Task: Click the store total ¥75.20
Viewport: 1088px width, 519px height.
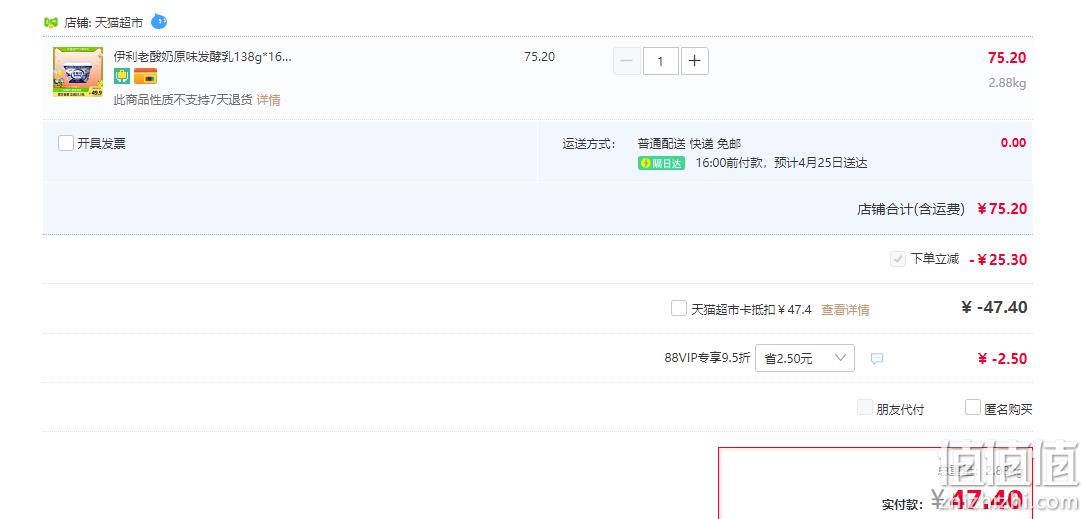Action: [1002, 209]
